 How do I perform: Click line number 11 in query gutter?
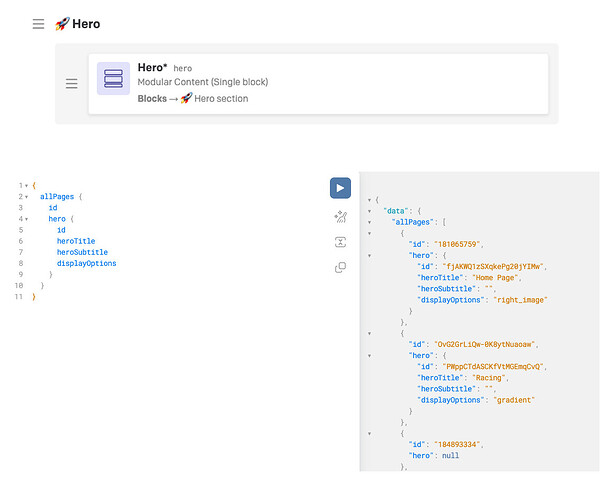19,297
